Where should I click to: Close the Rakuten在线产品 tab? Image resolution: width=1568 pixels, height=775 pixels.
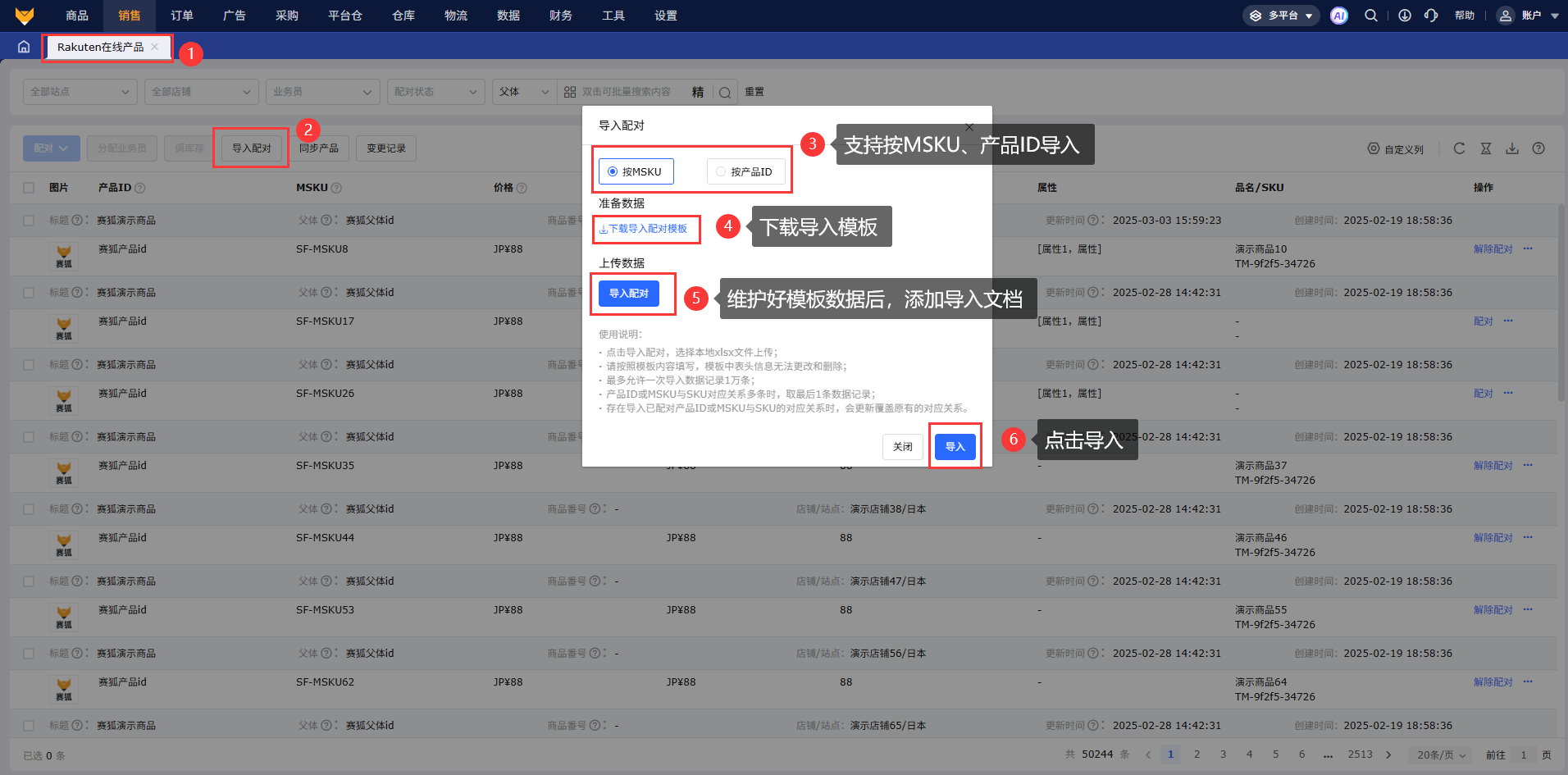point(155,47)
